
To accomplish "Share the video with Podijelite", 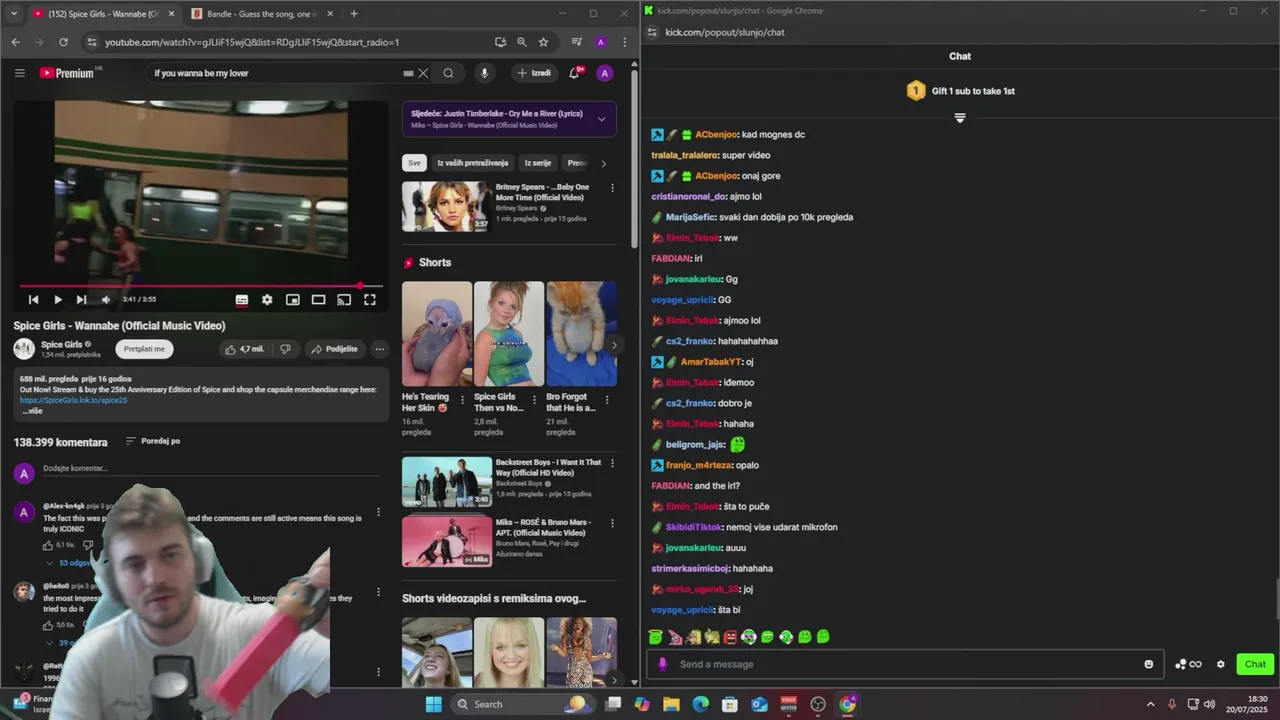I will tap(334, 349).
